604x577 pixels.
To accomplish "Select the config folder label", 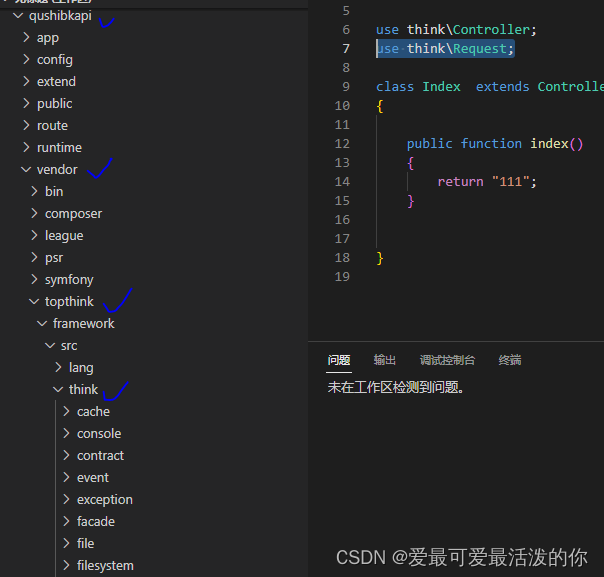I will click(x=55, y=60).
